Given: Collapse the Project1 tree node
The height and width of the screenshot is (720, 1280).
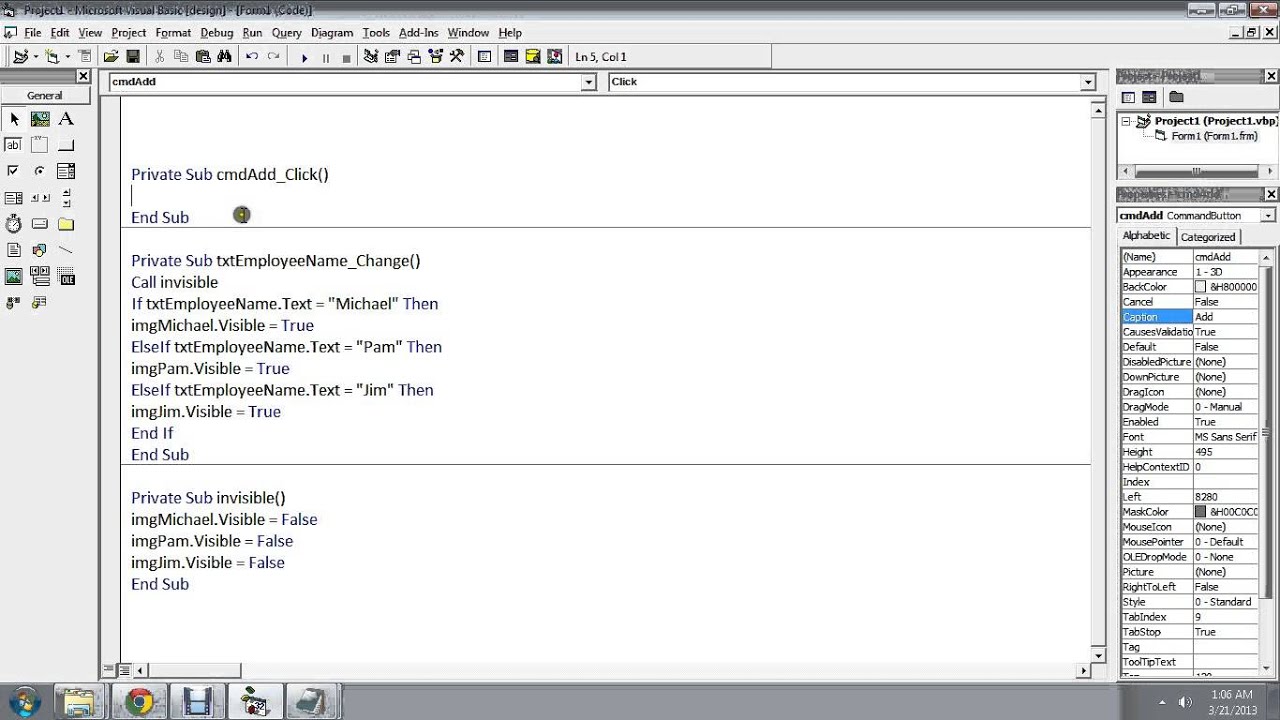Looking at the screenshot, I should tap(1126, 121).
